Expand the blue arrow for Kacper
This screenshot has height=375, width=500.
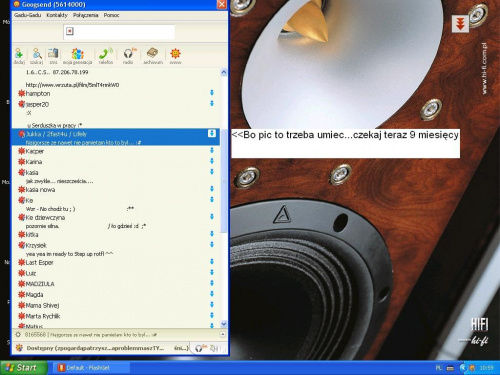pyautogui.click(x=212, y=150)
